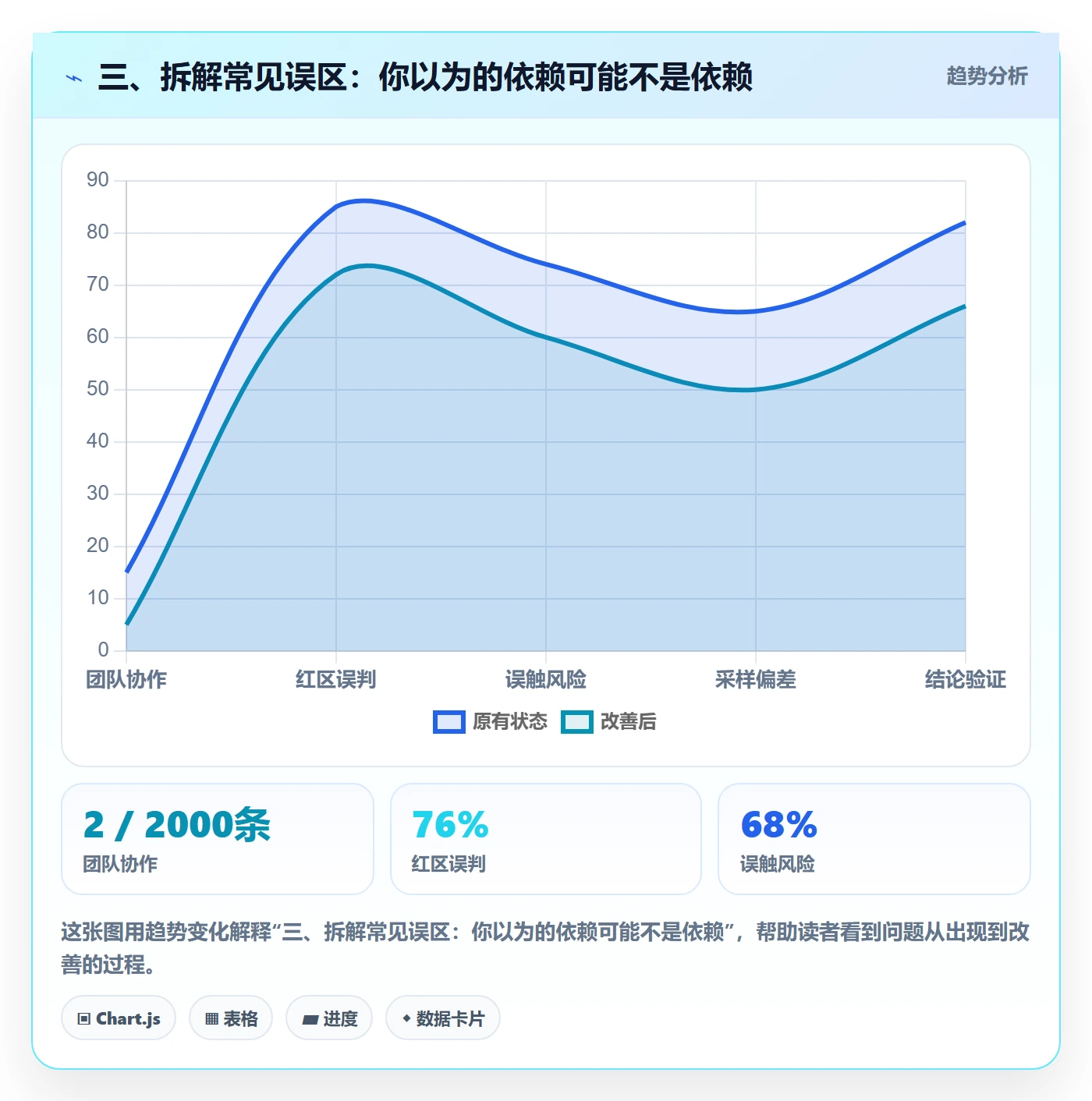Viewport: 1092px width, 1101px height.
Task: Select the 表格 tag text
Action: 240,1018
